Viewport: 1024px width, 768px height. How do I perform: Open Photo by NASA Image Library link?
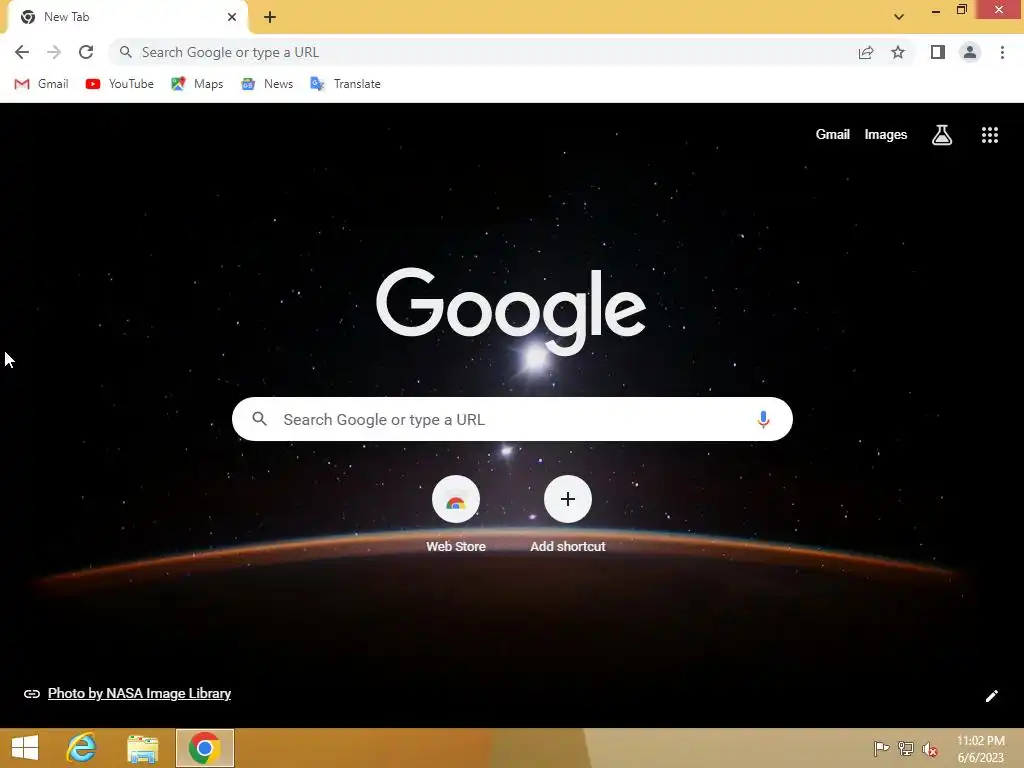(x=139, y=694)
